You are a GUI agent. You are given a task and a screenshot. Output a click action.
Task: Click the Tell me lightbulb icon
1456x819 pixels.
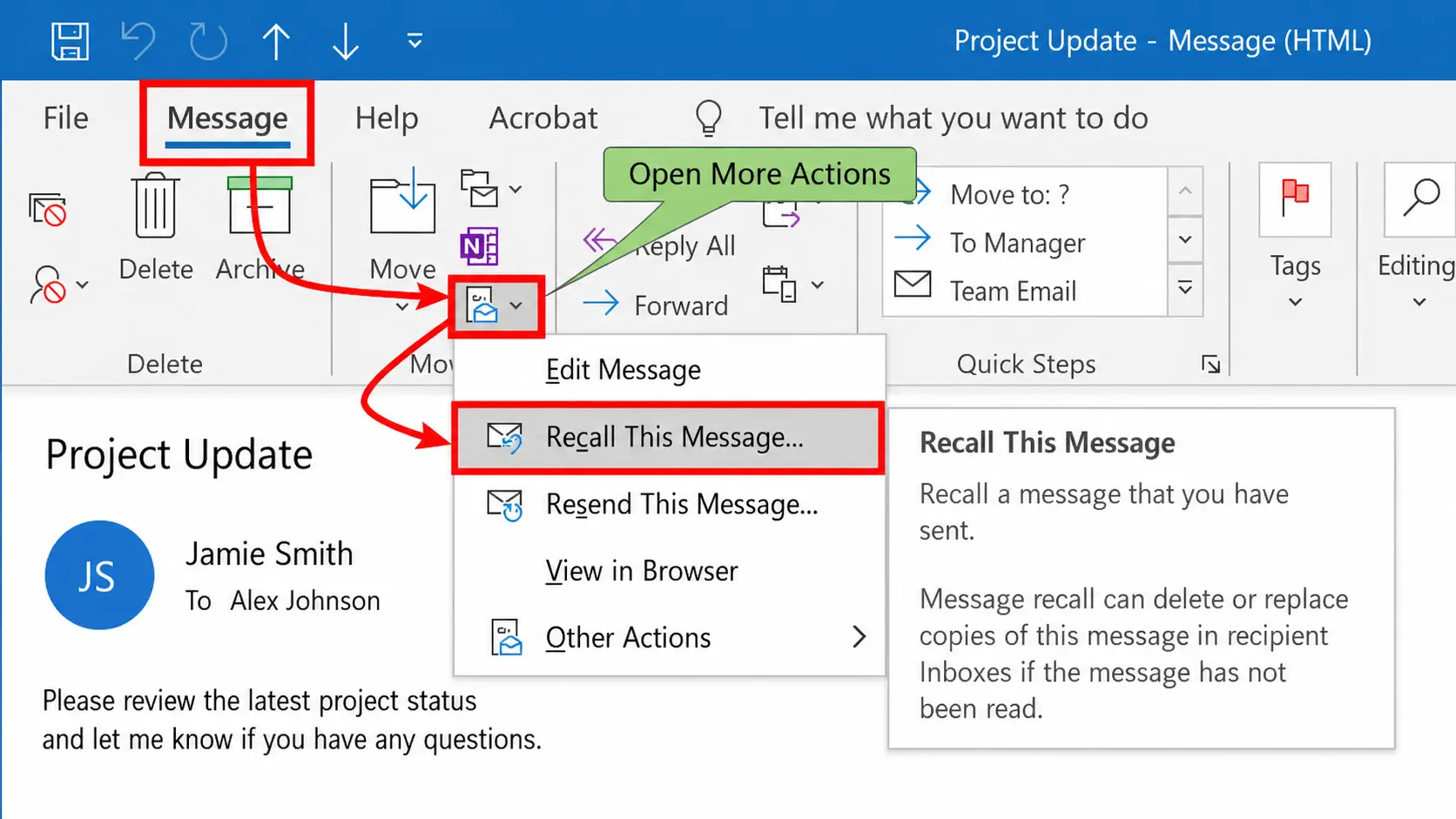pyautogui.click(x=709, y=118)
